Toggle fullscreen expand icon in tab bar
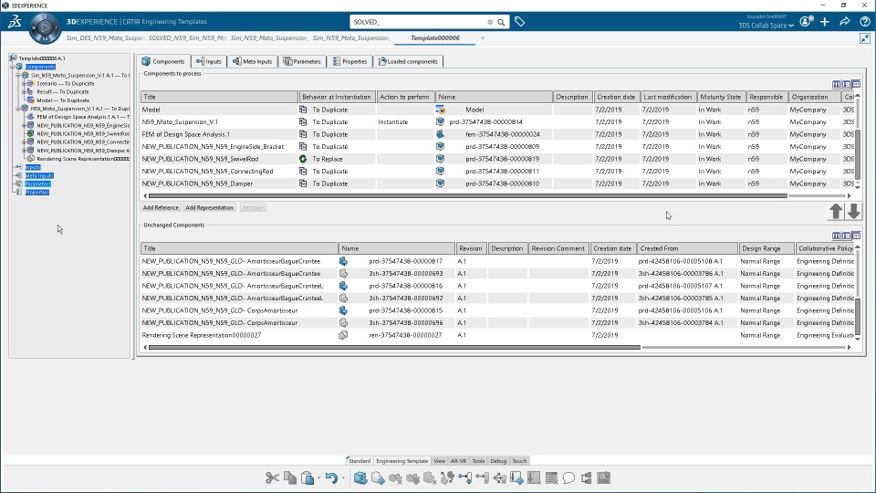This screenshot has width=876, height=493. click(865, 38)
